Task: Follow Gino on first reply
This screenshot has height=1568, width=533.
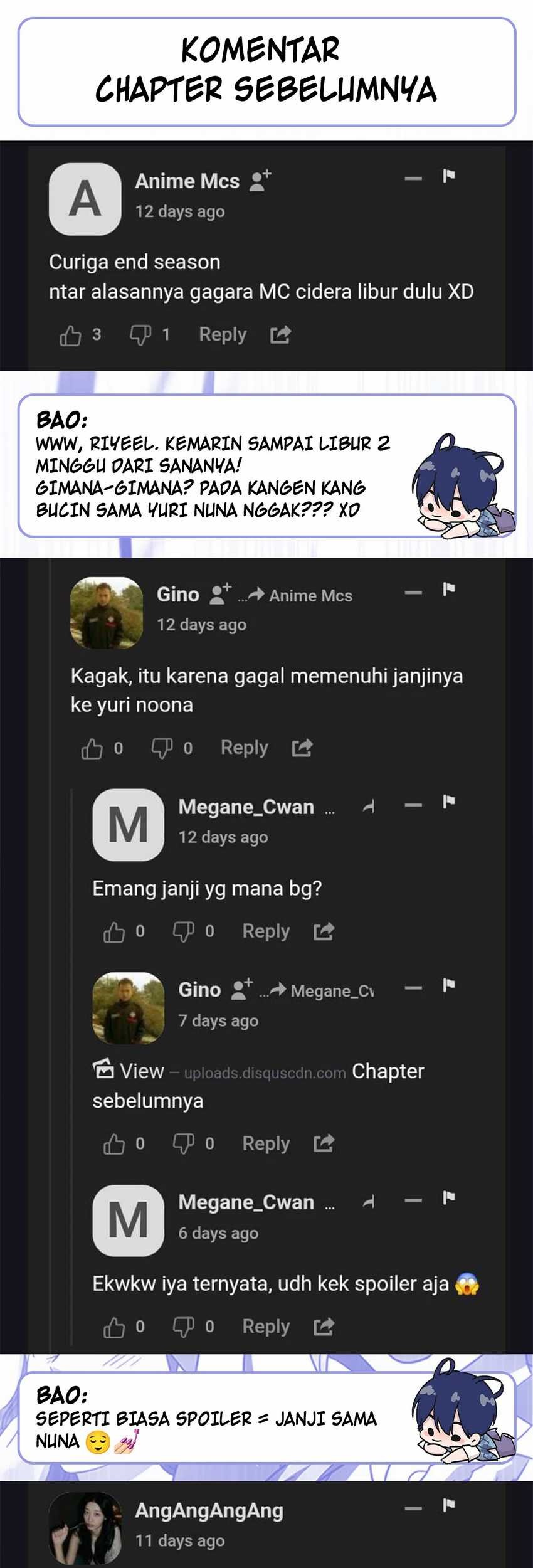Action: (x=219, y=593)
